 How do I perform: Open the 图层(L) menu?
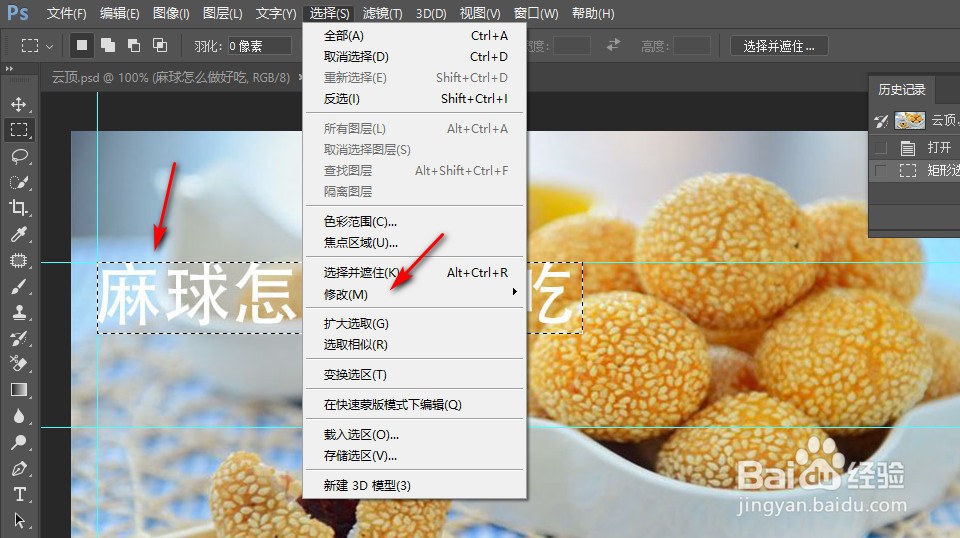click(222, 13)
